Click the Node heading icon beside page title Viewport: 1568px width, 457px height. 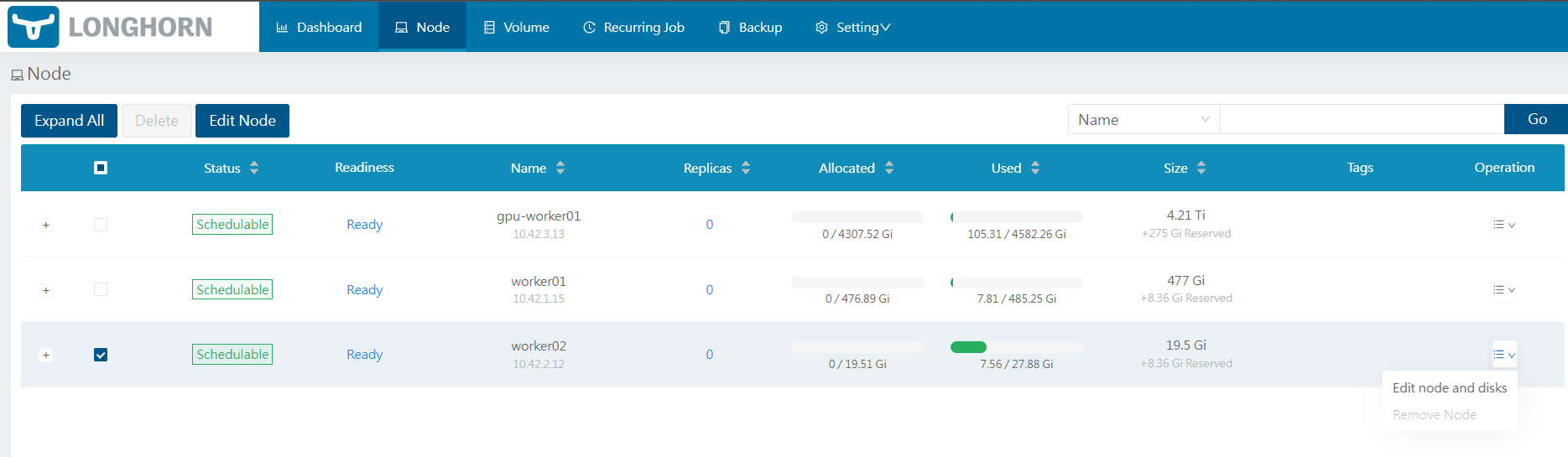(17, 75)
